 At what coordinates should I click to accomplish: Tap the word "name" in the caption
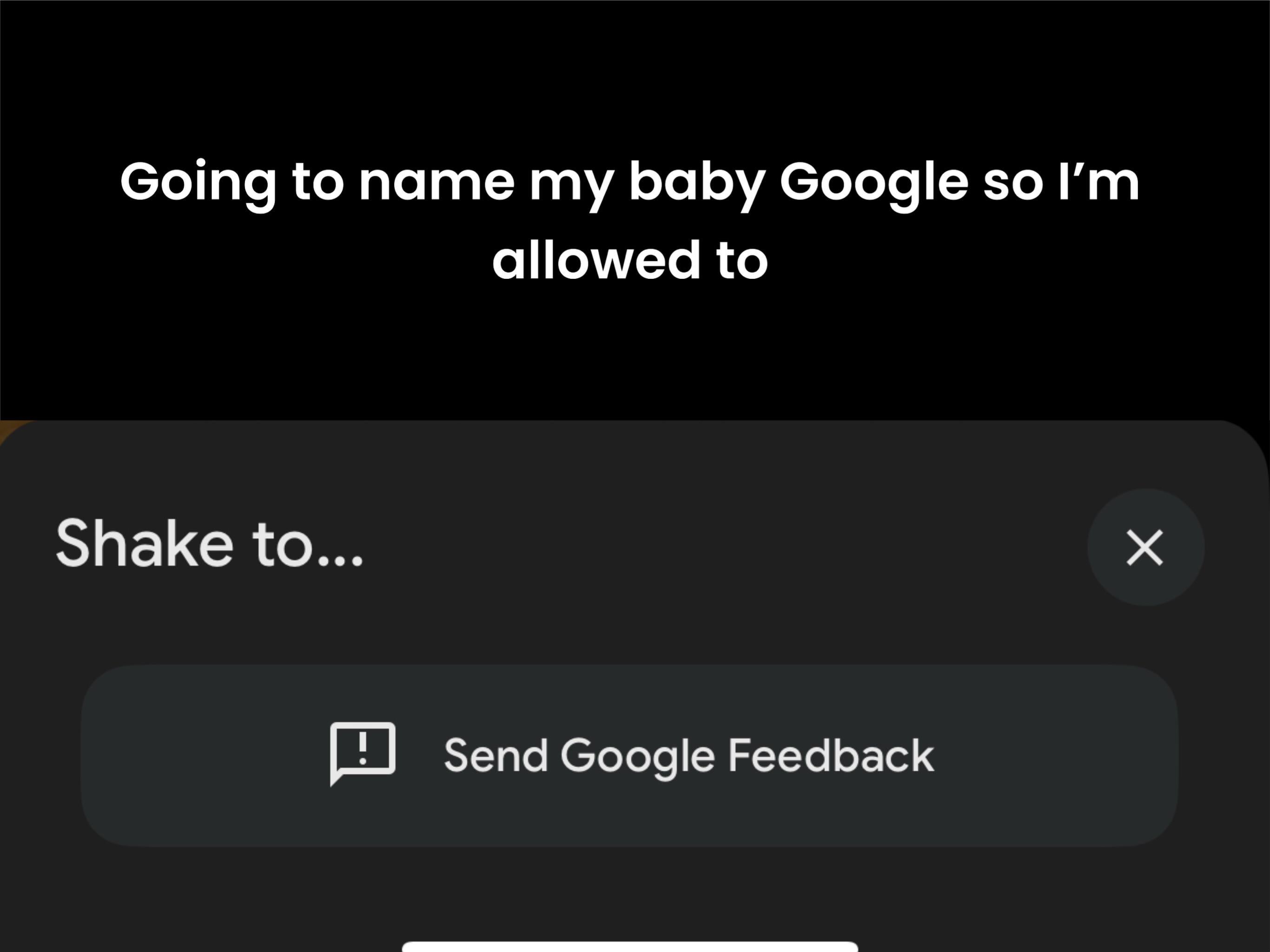(437, 183)
